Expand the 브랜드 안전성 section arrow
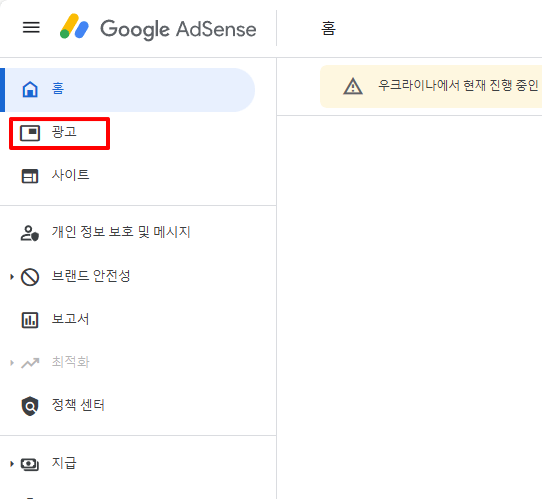The width and height of the screenshot is (542, 499). [12, 277]
